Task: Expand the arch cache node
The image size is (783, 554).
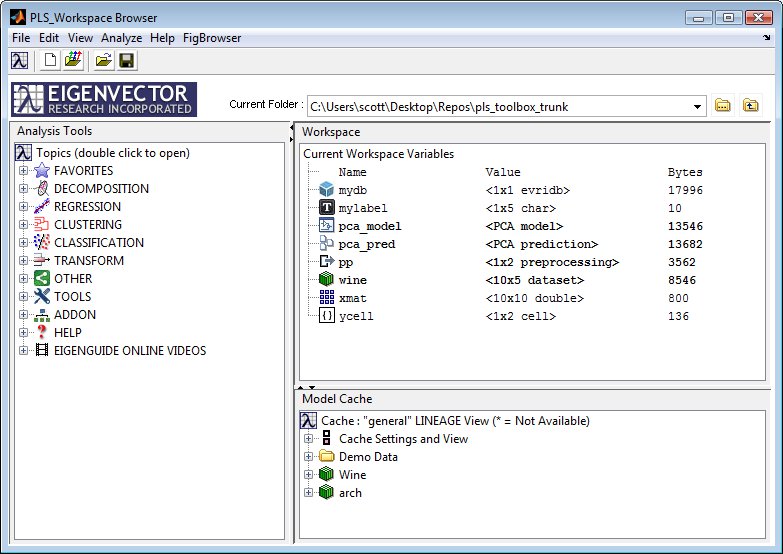Action: [308, 493]
